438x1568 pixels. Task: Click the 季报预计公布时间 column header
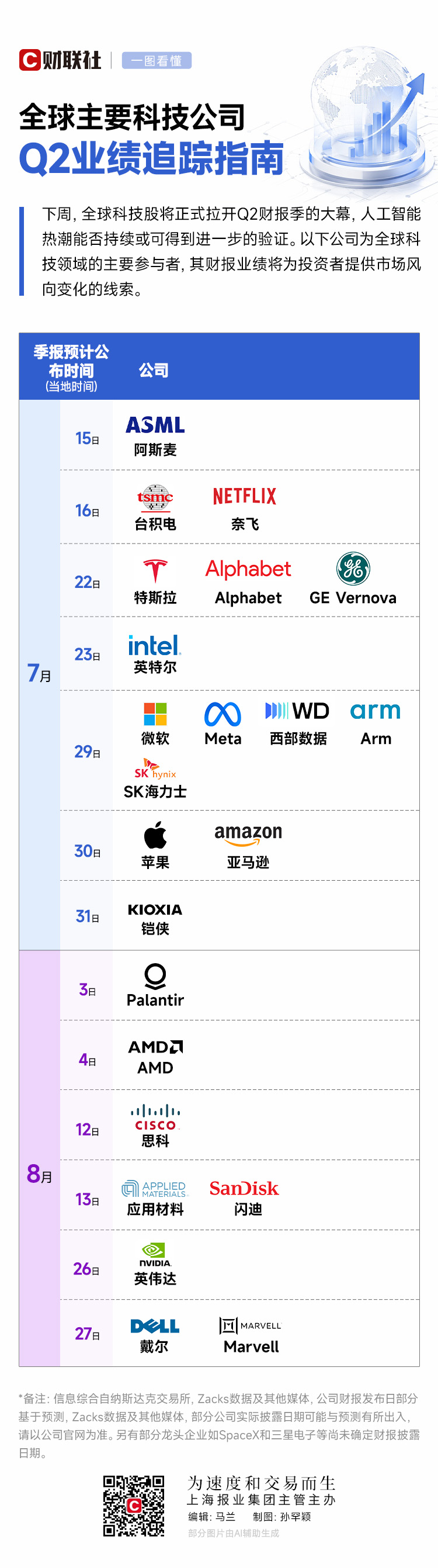click(x=71, y=368)
